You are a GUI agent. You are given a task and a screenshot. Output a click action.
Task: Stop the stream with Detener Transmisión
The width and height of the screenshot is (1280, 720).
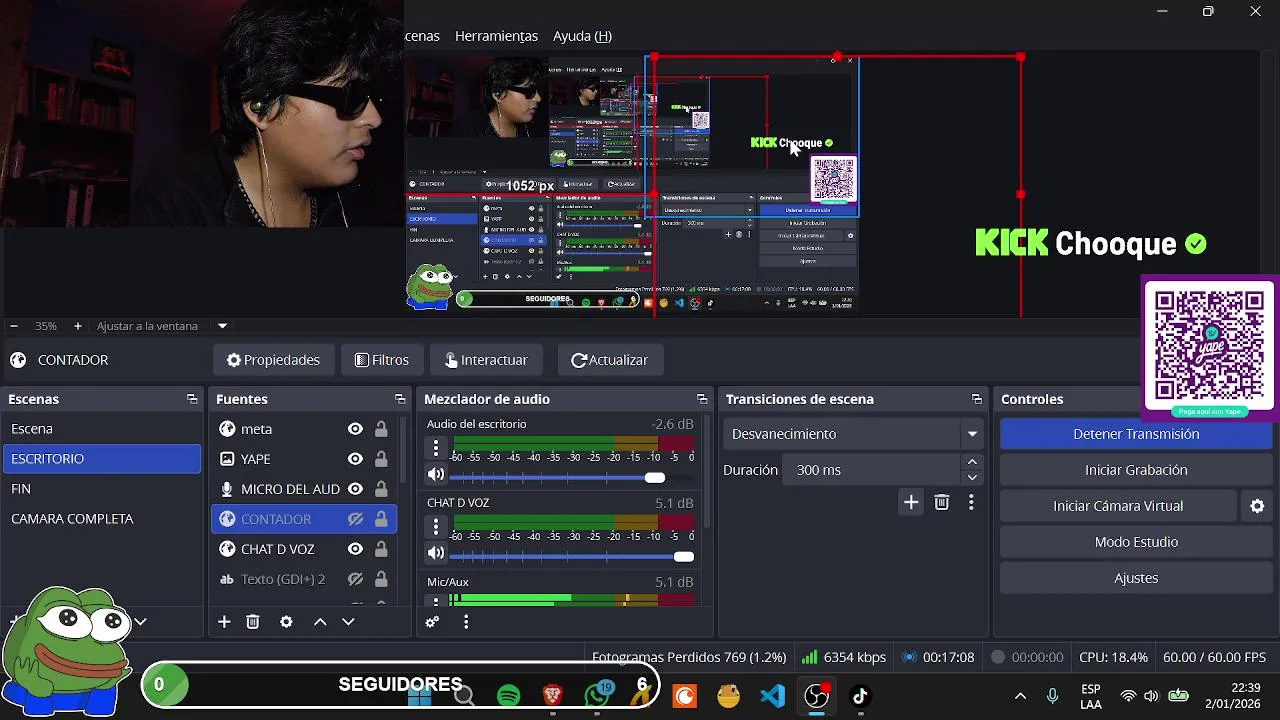click(x=1136, y=434)
